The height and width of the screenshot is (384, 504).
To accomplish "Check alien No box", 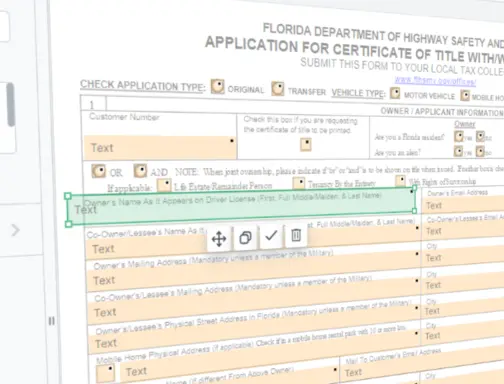I will pyautogui.click(x=480, y=152).
